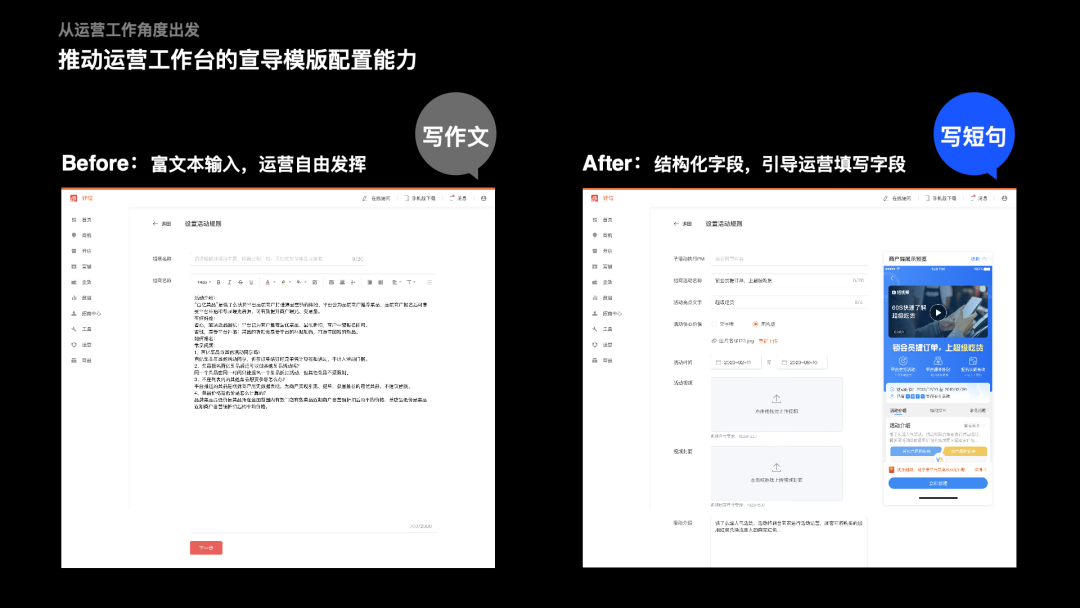Click title input field in Before form
The image size is (1080, 608).
[278, 259]
